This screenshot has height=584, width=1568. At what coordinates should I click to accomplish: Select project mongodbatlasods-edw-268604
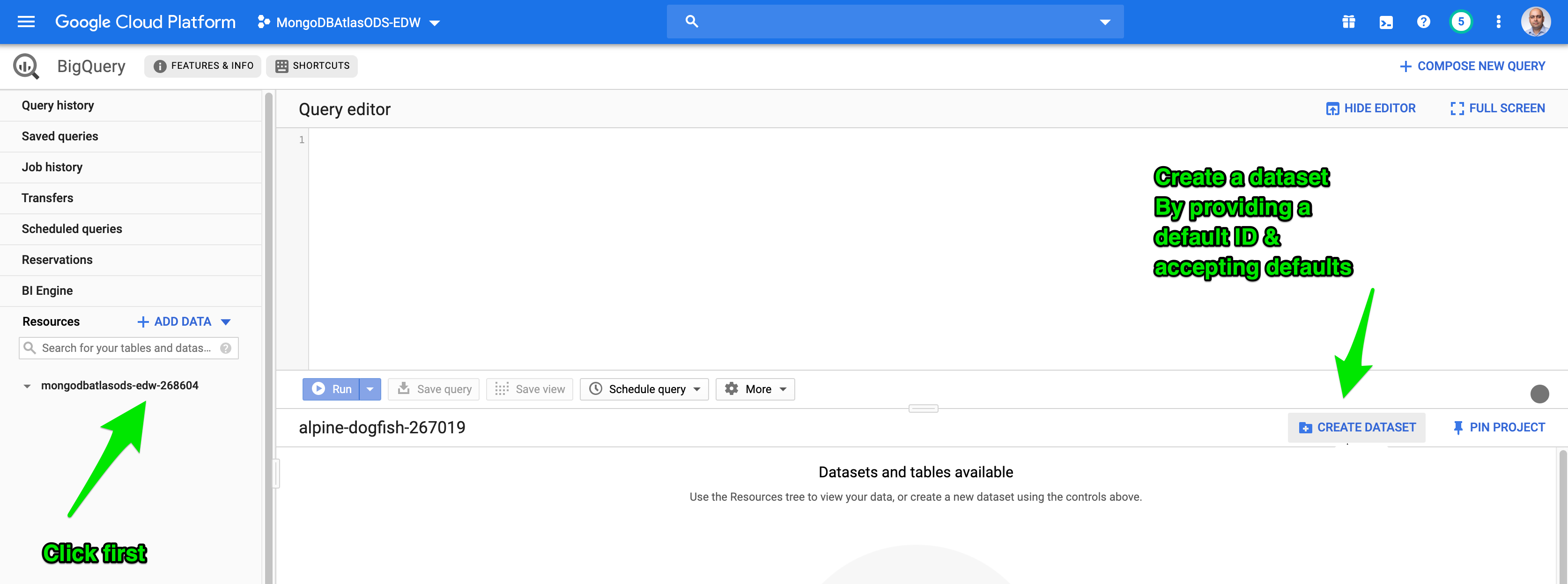click(x=120, y=386)
